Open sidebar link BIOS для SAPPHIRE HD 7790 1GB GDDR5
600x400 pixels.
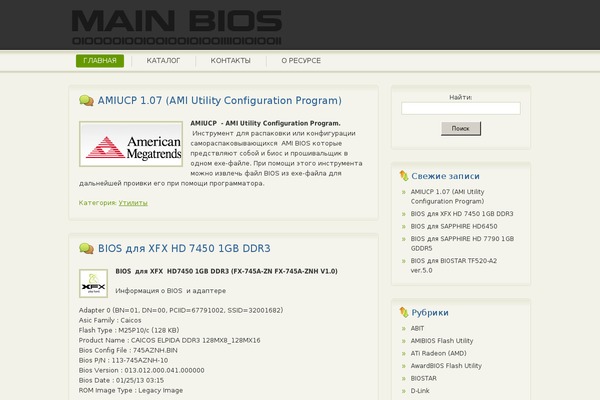(x=462, y=243)
